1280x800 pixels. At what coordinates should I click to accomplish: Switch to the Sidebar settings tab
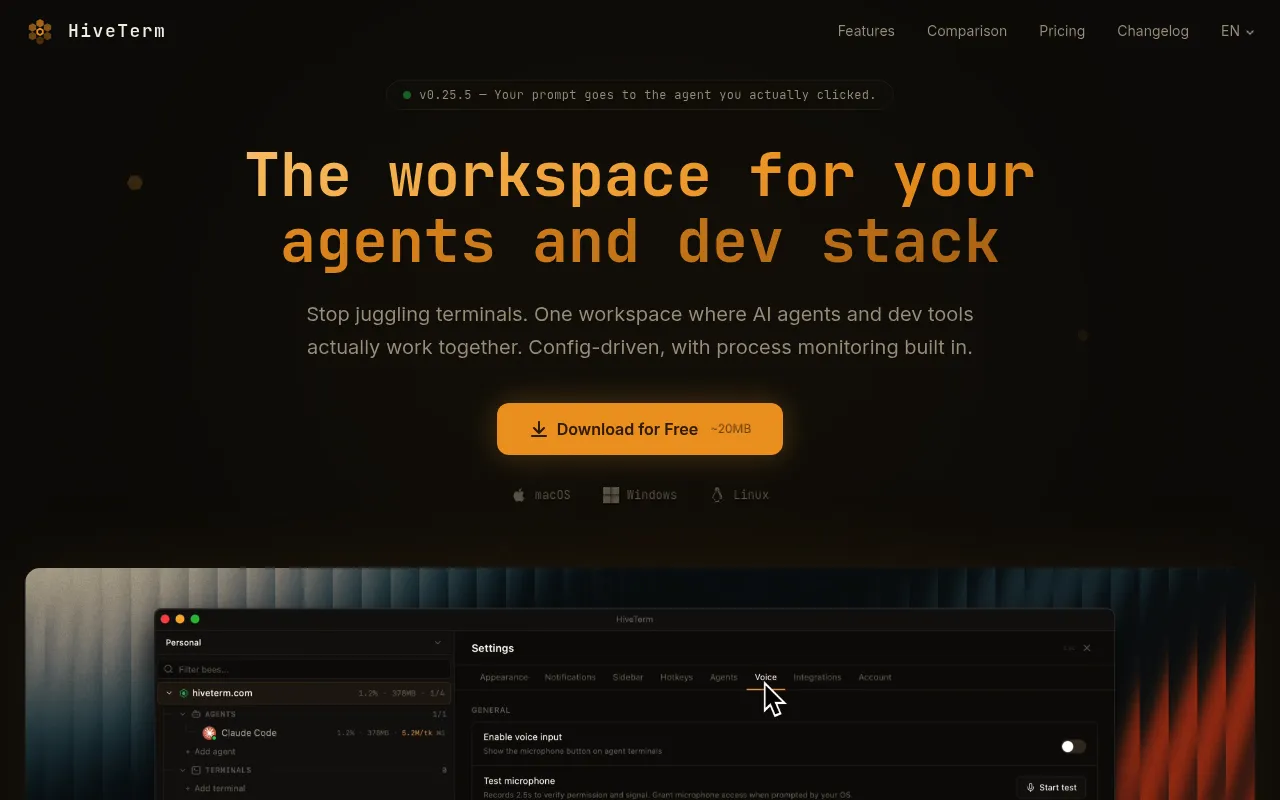coord(628,677)
